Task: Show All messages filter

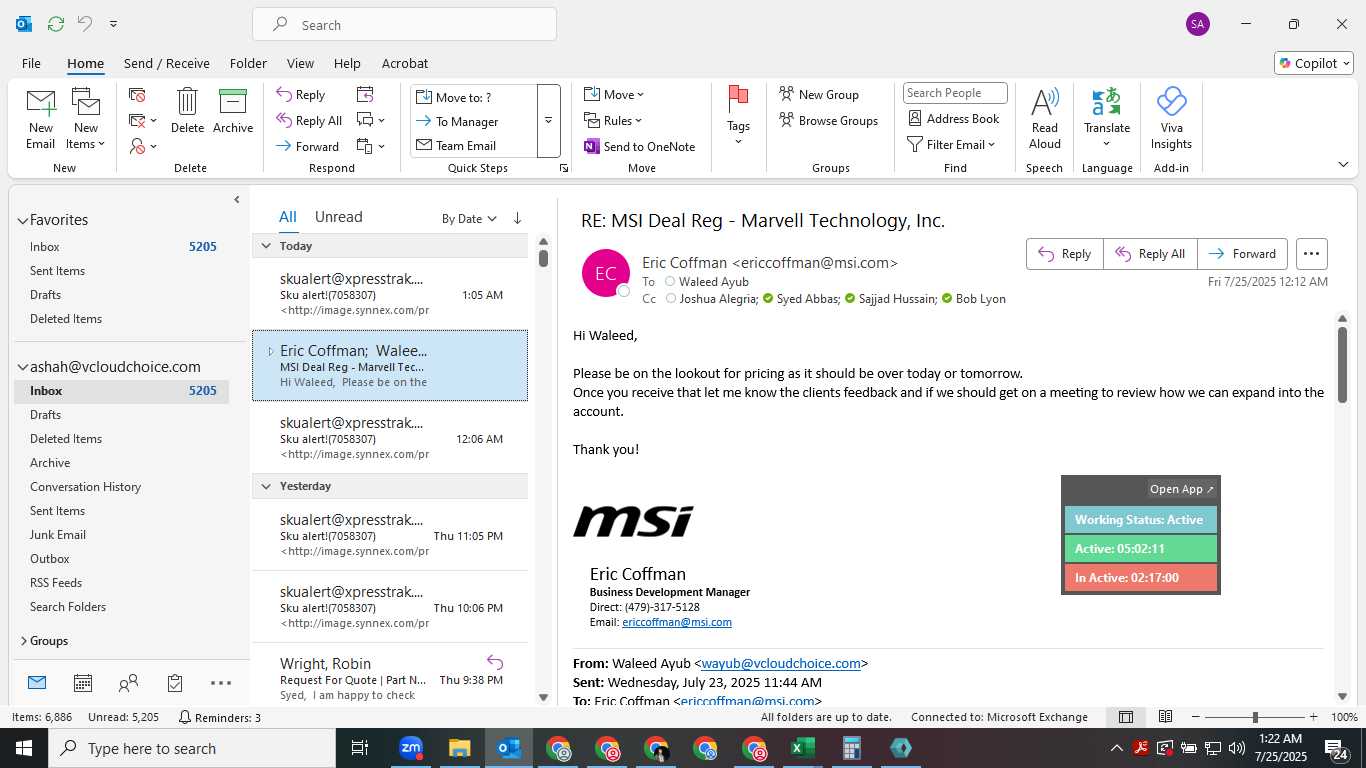Action: tap(288, 217)
